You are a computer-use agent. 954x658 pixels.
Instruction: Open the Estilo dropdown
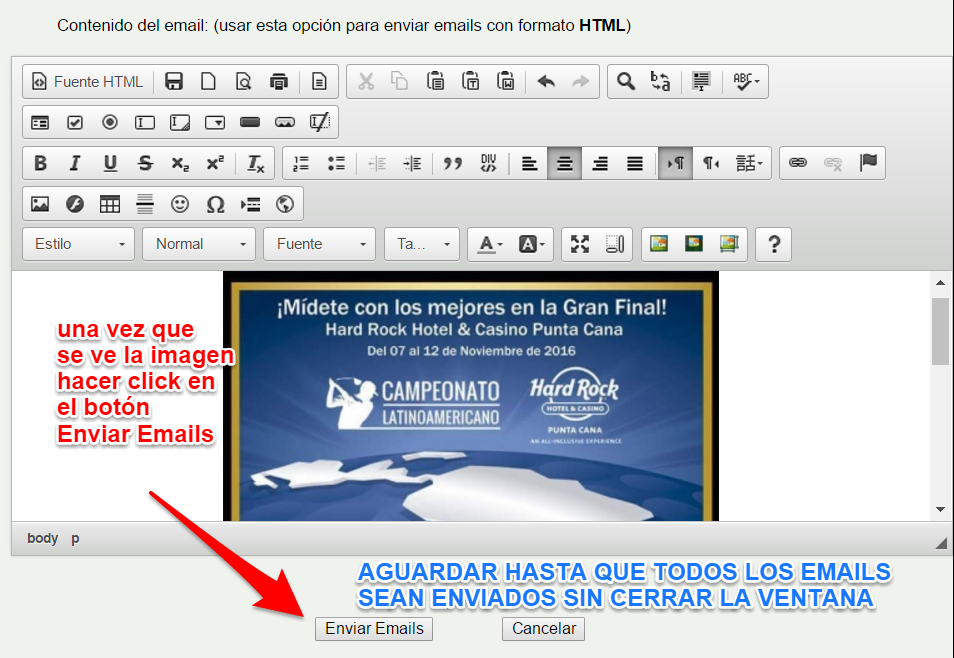78,244
